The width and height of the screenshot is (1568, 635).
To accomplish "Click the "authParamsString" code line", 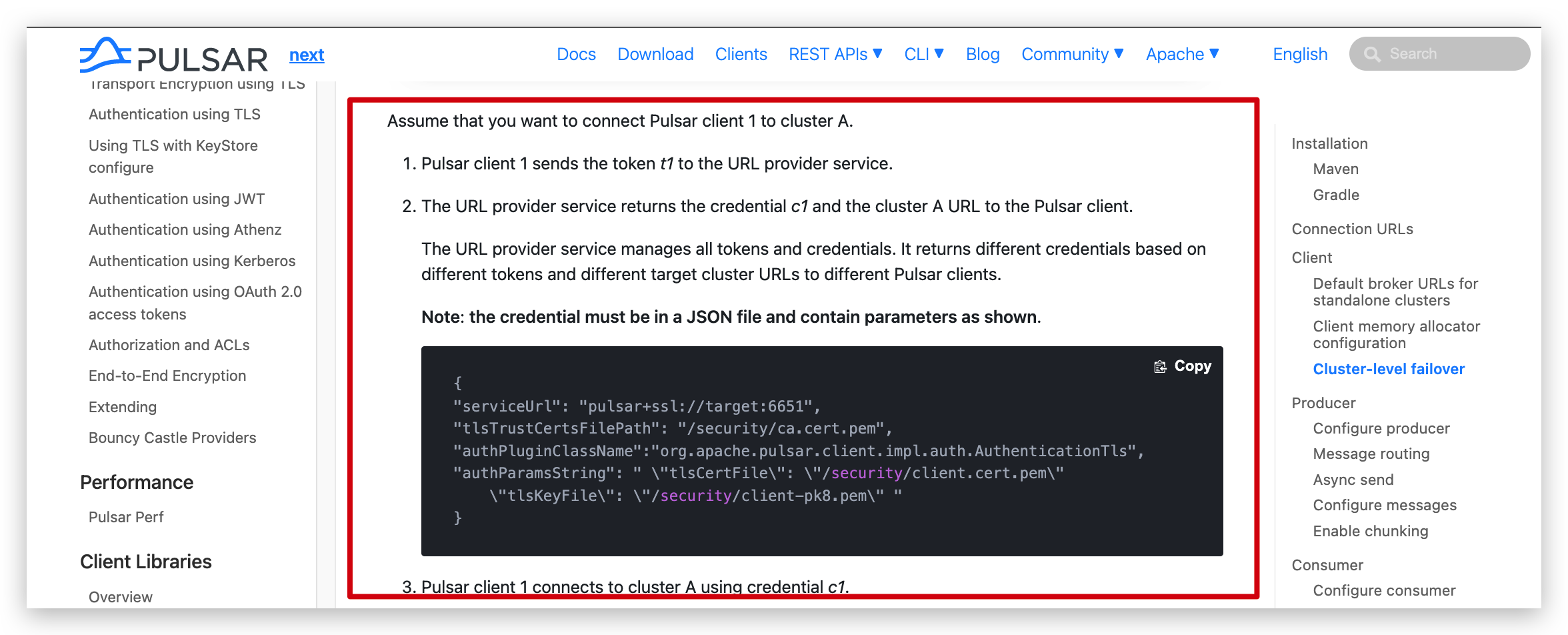I will point(759,473).
